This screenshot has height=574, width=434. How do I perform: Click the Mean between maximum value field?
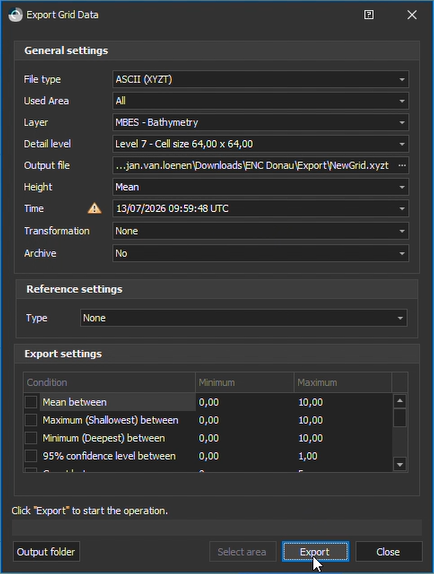coord(343,402)
